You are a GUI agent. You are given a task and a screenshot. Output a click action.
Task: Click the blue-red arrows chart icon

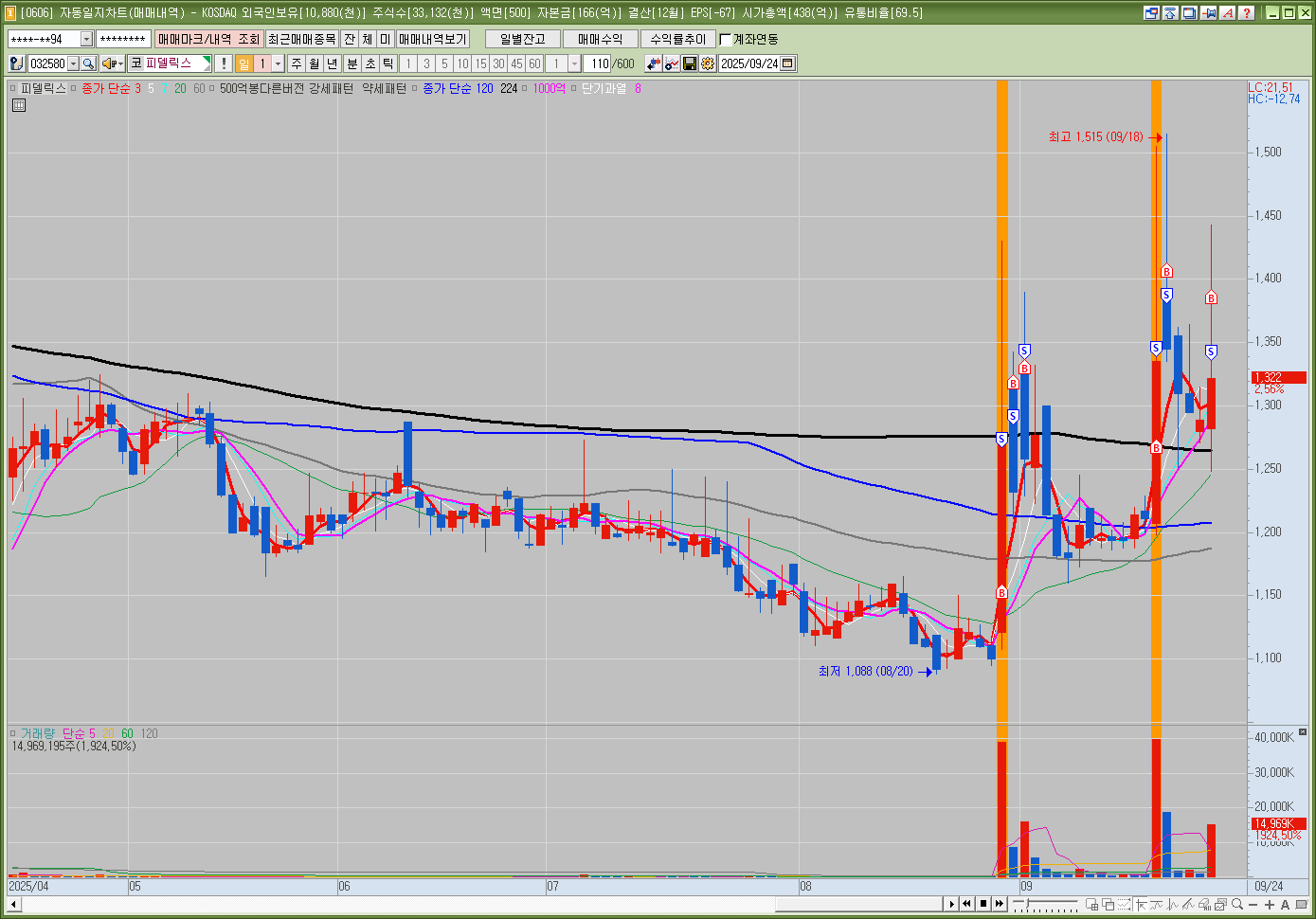[x=654, y=63]
